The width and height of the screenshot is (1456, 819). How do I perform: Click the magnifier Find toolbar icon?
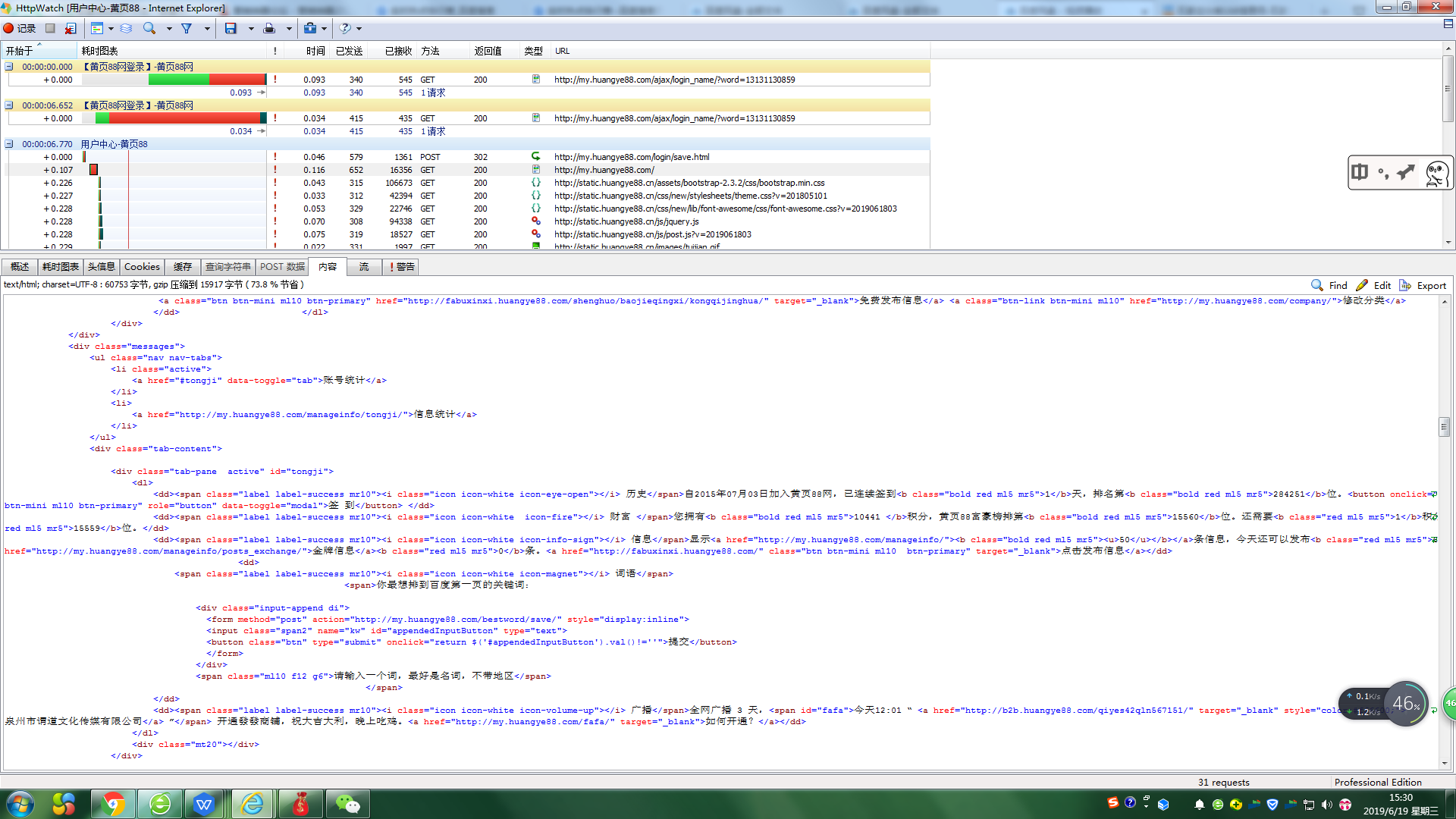coord(149,28)
